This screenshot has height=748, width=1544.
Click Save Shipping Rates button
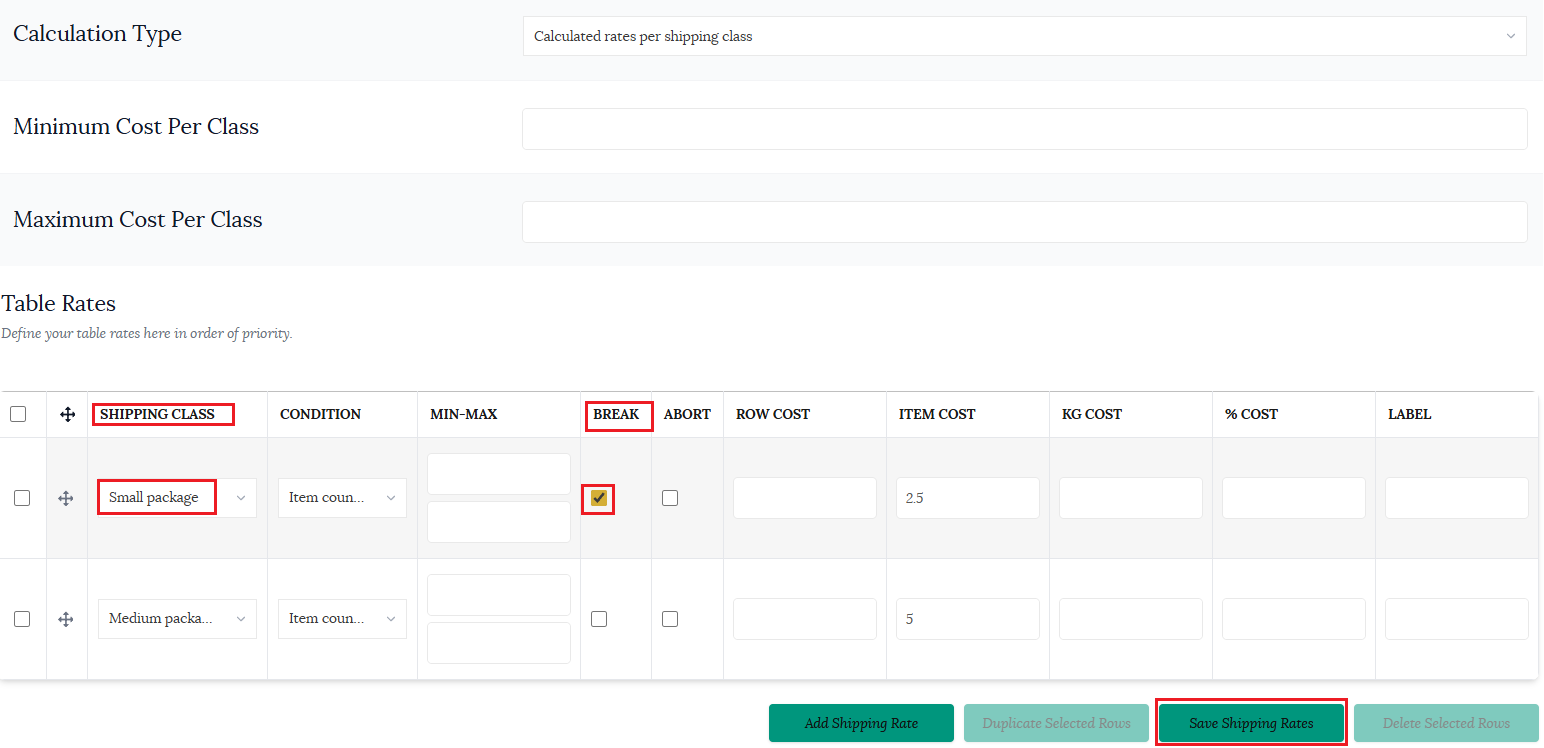pos(1251,723)
